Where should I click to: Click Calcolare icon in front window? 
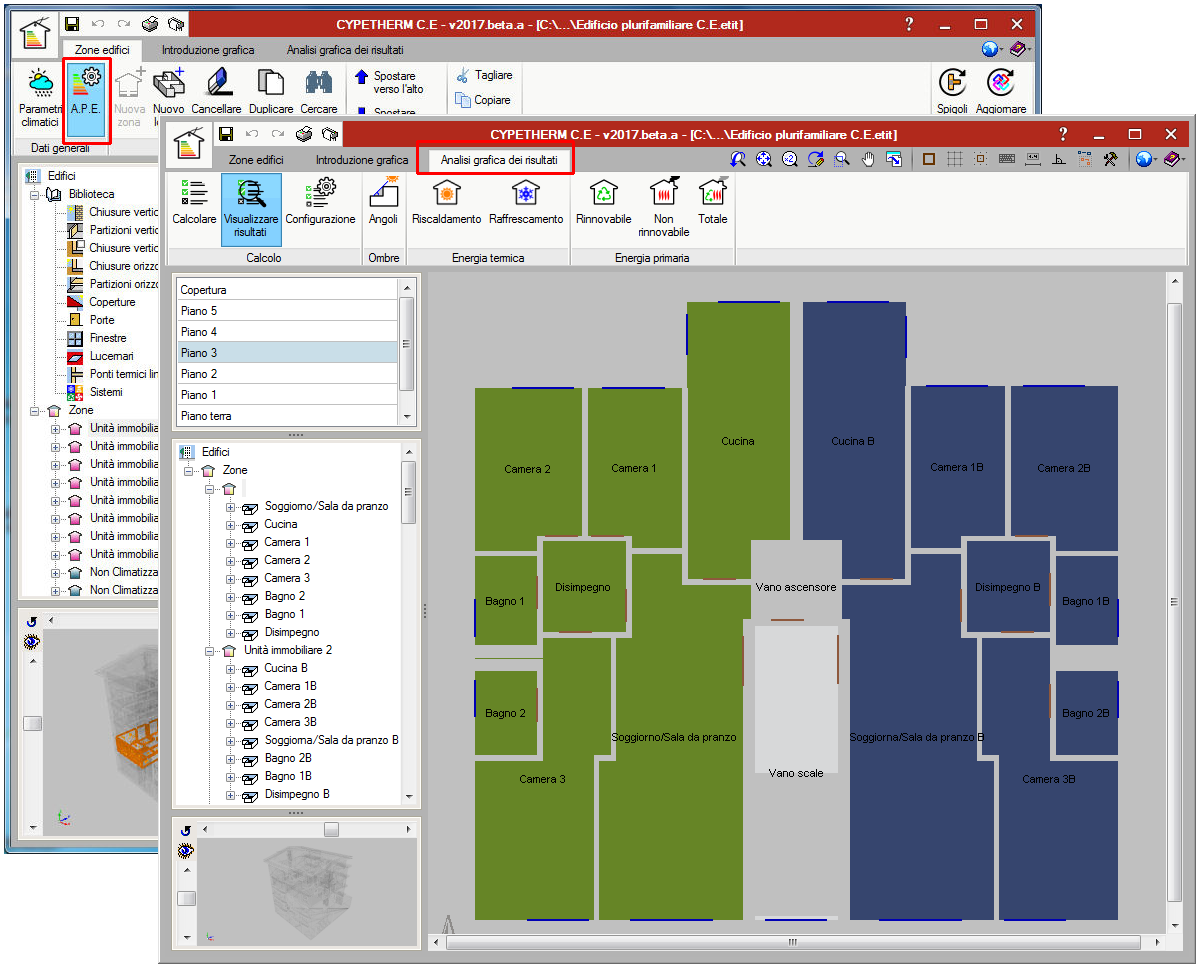[x=194, y=193]
